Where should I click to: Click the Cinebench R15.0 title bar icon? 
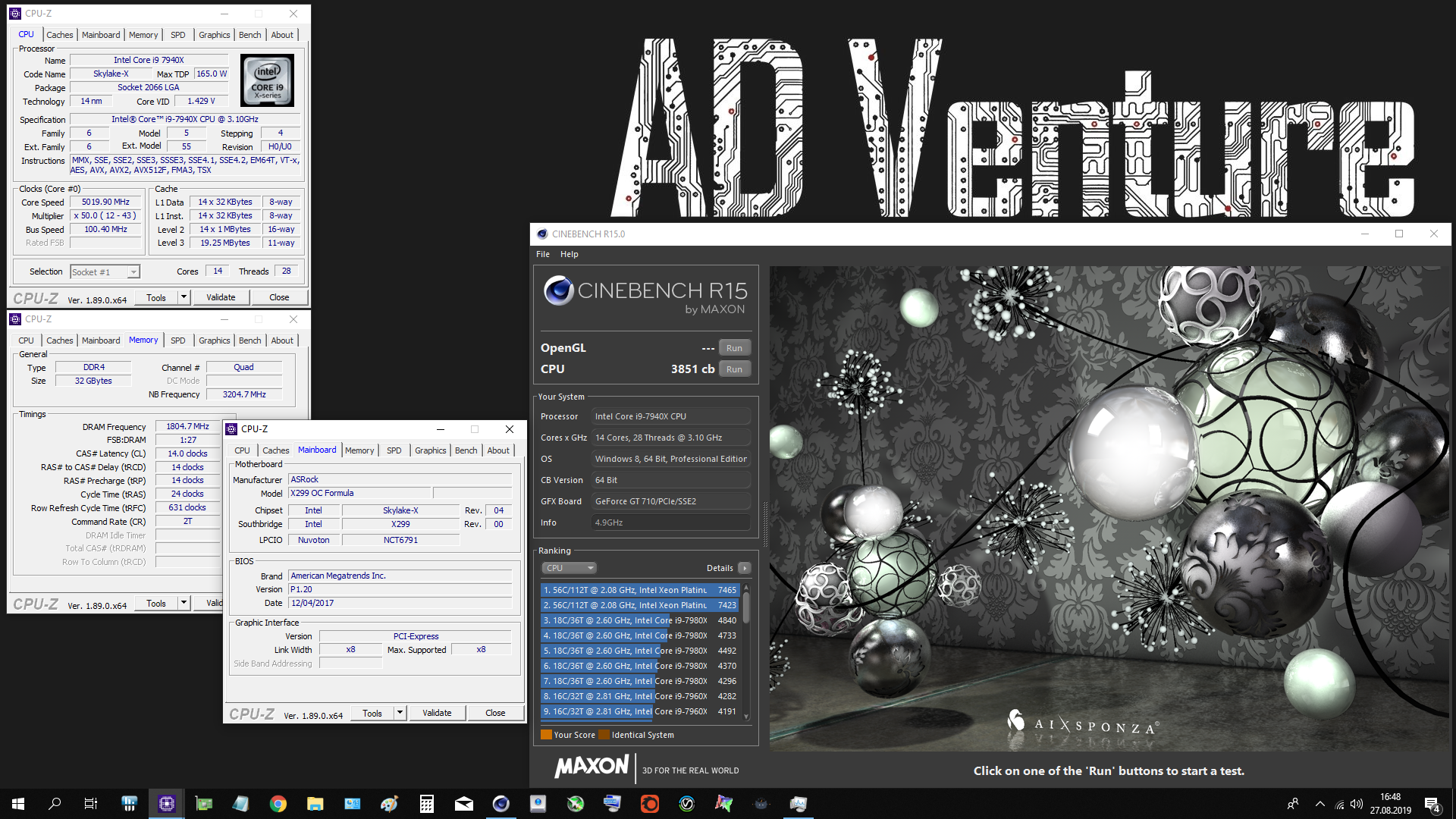542,234
